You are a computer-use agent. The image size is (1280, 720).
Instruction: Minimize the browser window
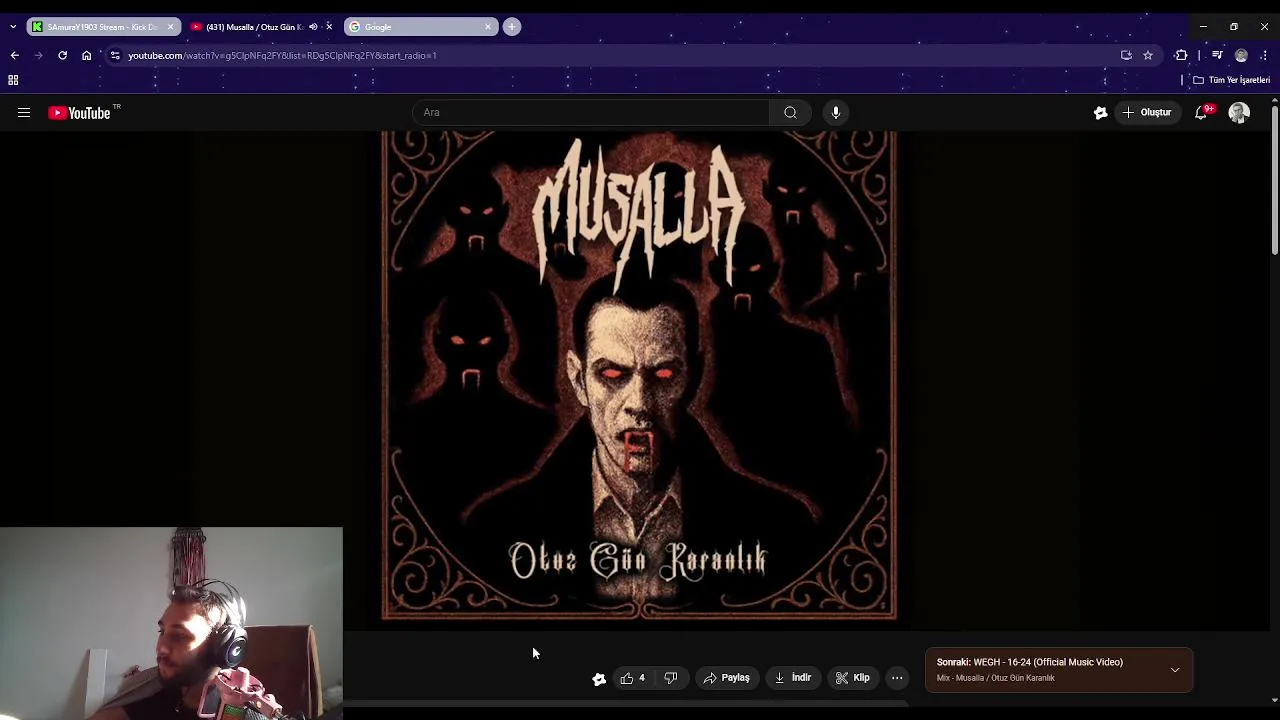tap(1203, 27)
